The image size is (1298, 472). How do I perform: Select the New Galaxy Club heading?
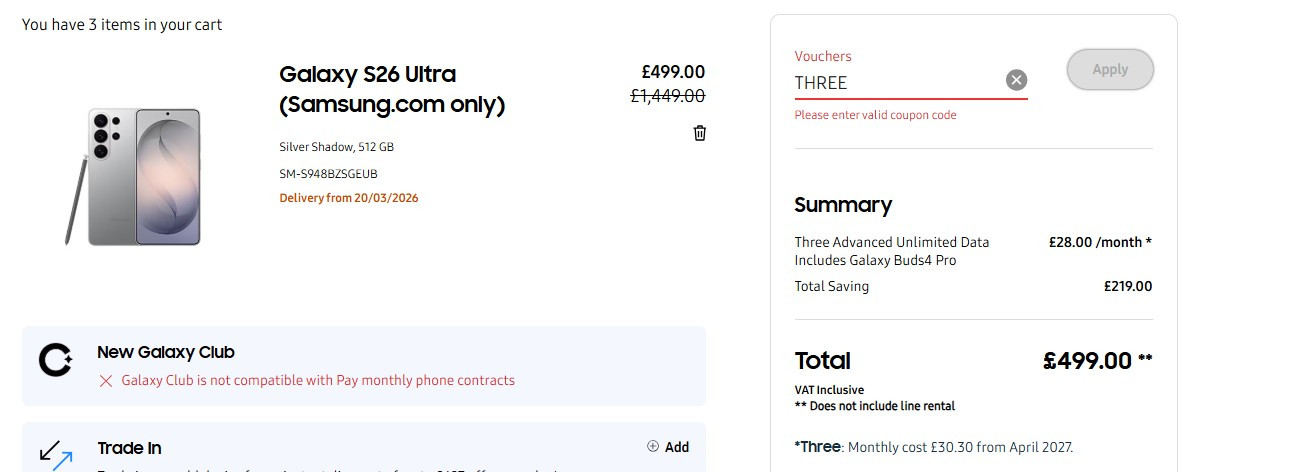point(166,352)
